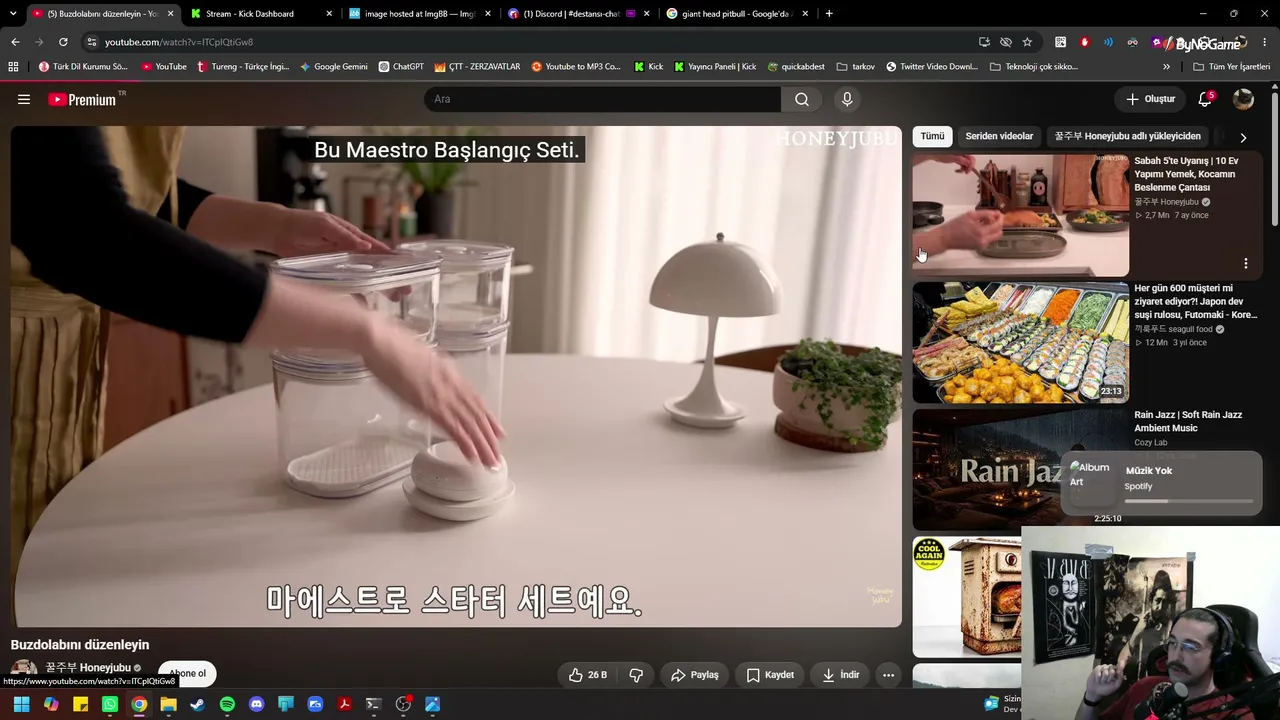Open the YouTube account avatar menu
This screenshot has height=720, width=1280.
[1243, 99]
